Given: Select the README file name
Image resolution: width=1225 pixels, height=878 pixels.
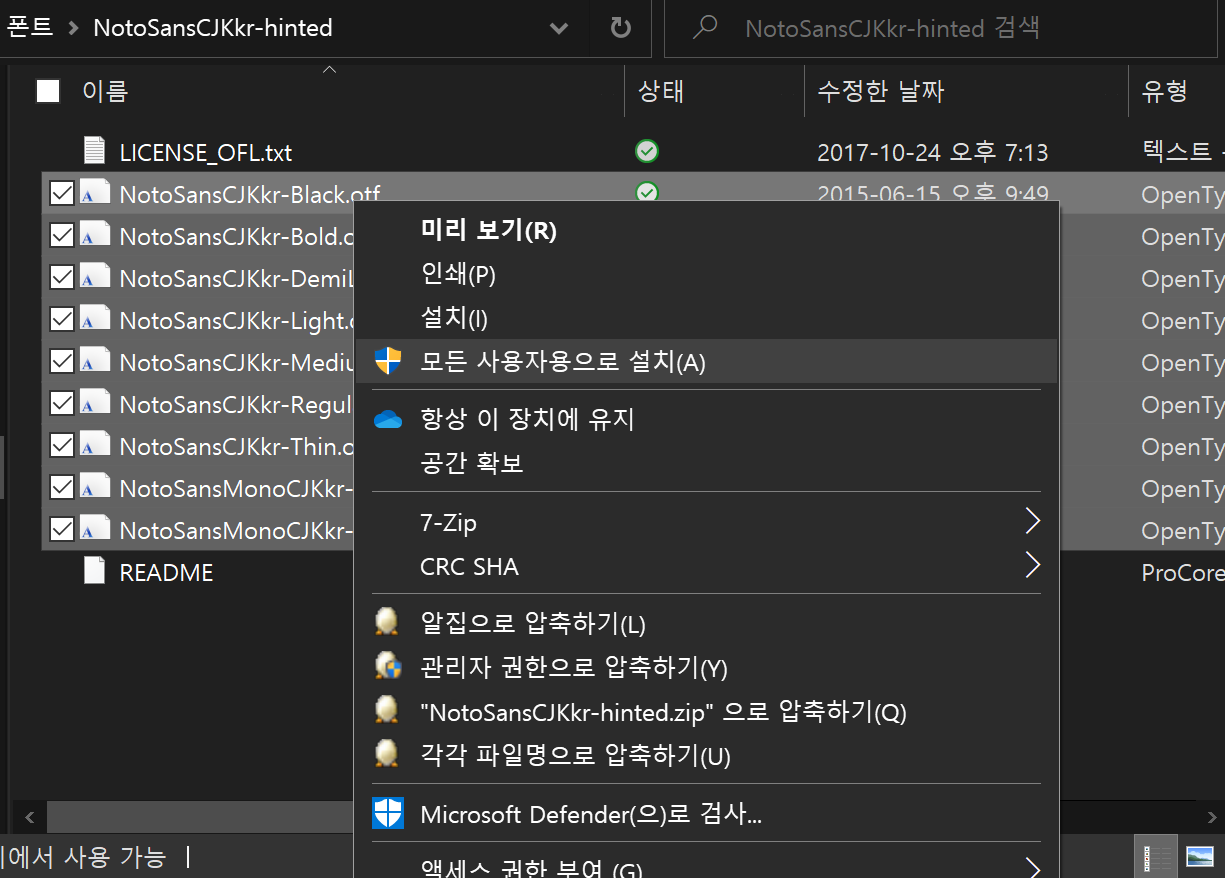Looking at the screenshot, I should [x=166, y=573].
